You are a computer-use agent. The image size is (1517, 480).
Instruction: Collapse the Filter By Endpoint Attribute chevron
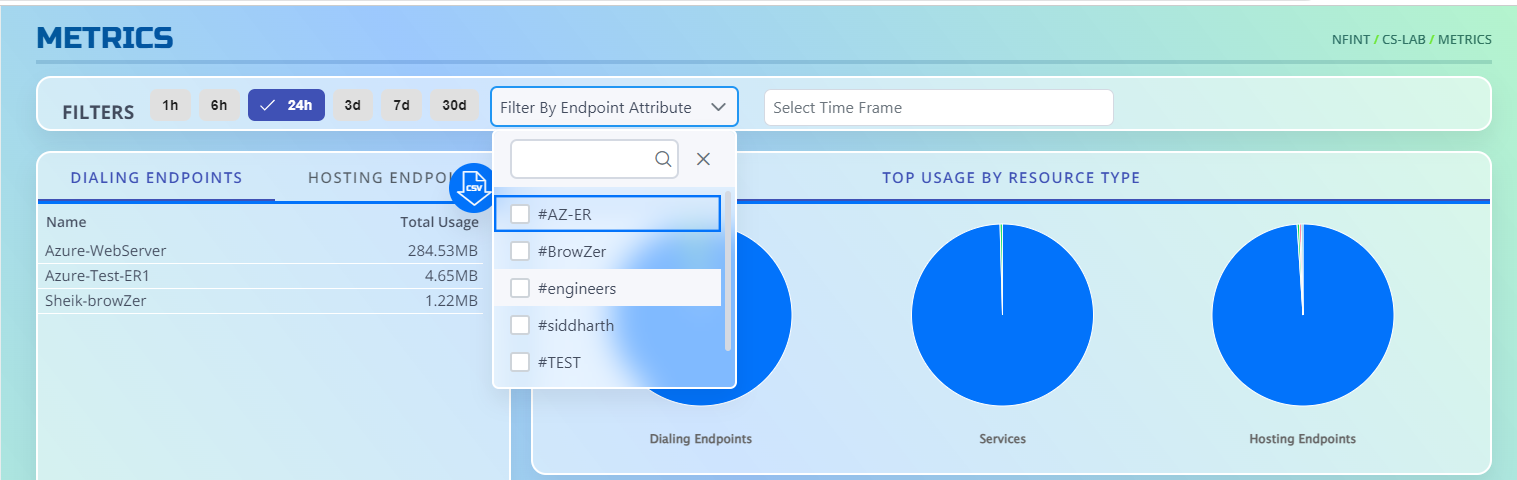tap(718, 107)
